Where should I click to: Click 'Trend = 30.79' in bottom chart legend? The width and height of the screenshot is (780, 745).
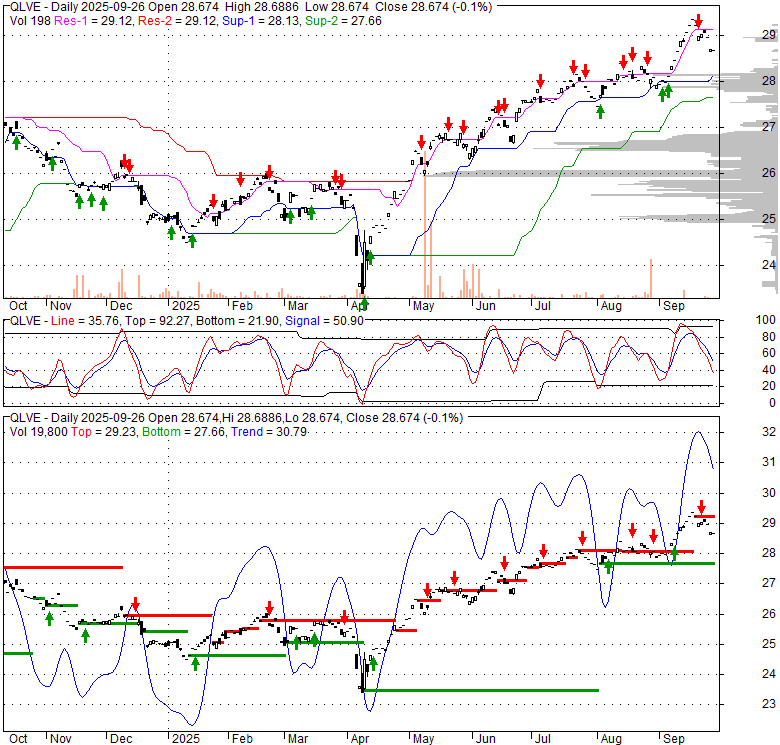[269, 432]
